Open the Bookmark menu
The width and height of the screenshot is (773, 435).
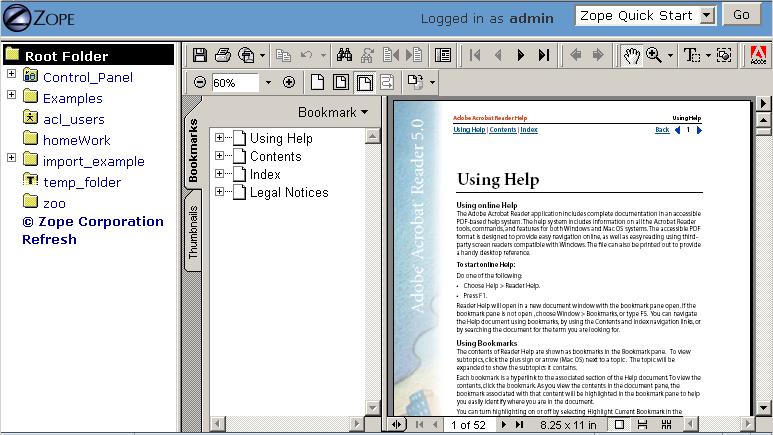point(333,112)
